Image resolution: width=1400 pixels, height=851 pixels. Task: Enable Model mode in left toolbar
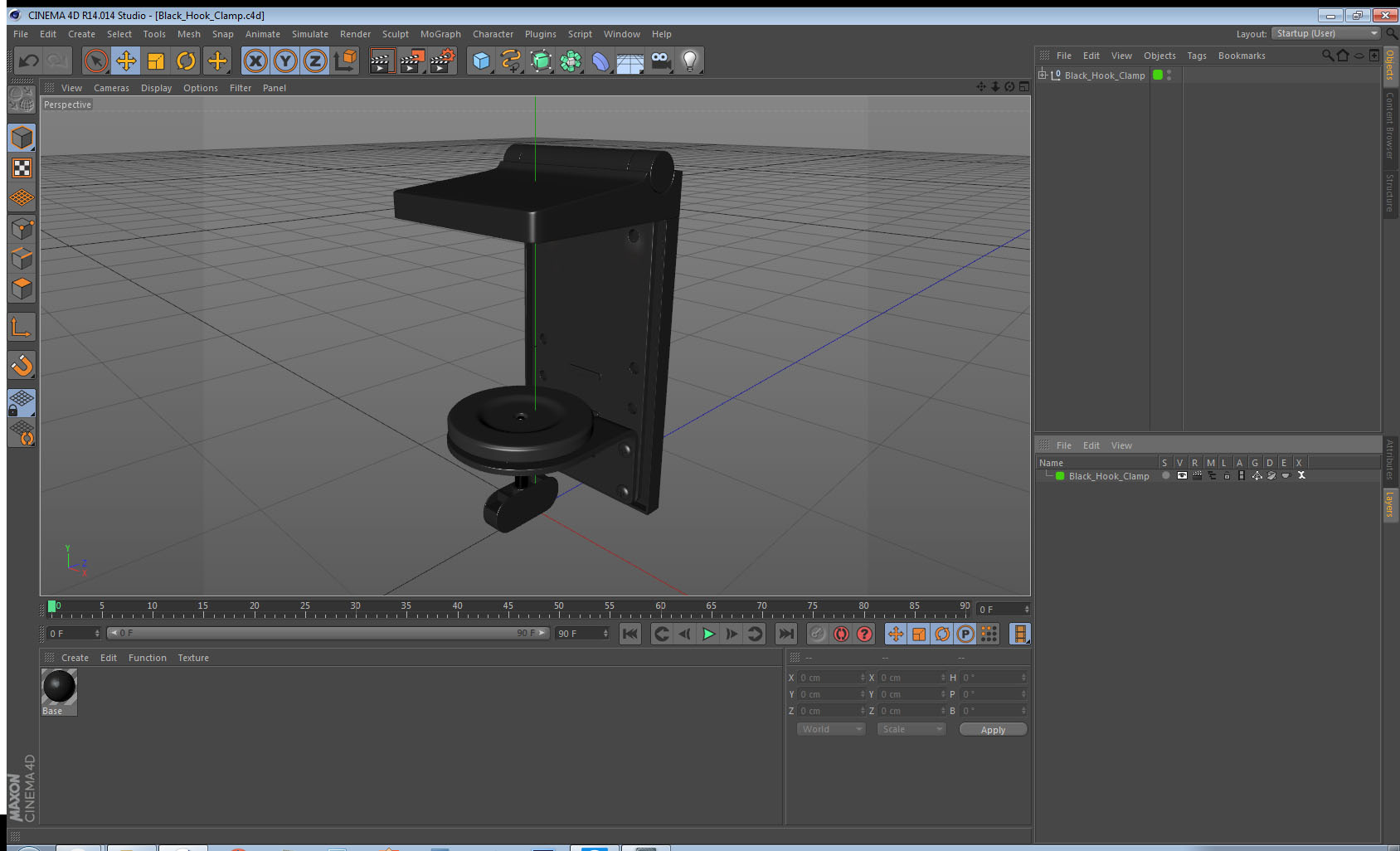22,138
